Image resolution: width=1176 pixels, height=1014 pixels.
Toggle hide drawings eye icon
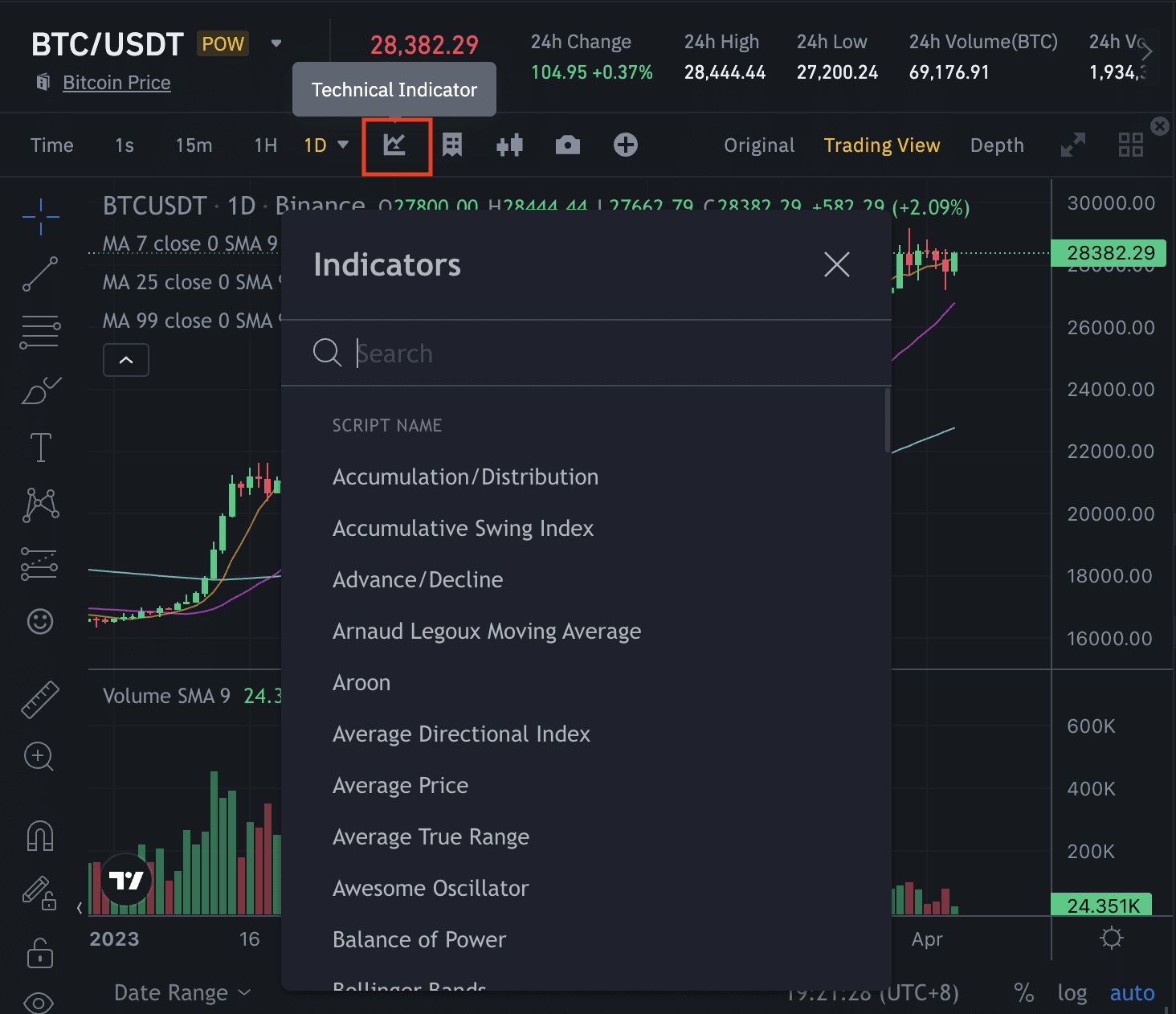click(x=39, y=1003)
